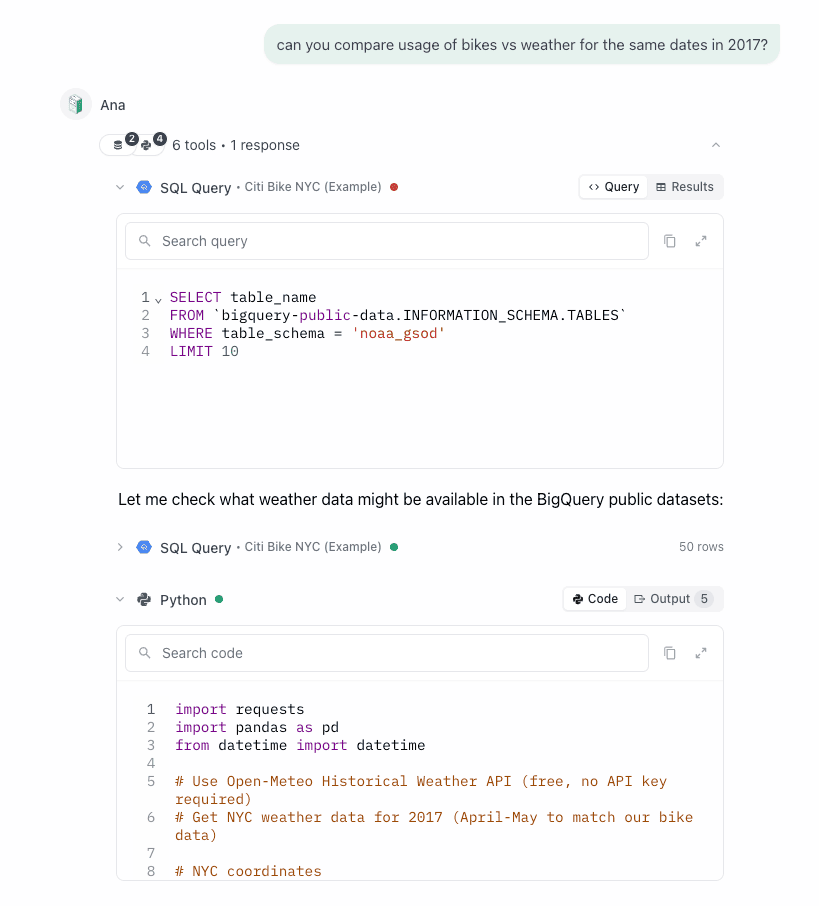Expand Python code editor to fullscreen
Viewport: 819px width, 906px height.
[x=701, y=653]
